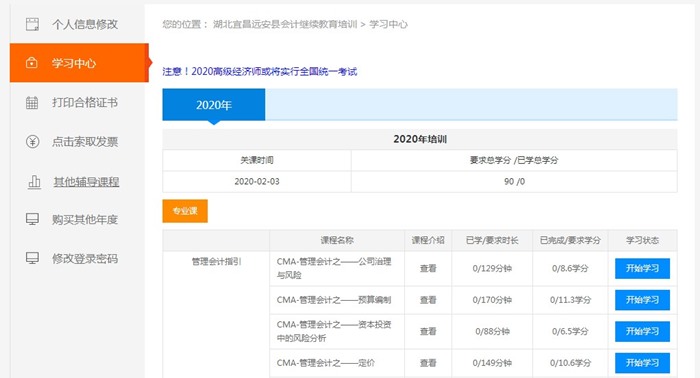The image size is (700, 378).
Task: Click the 学习中心 bag icon
Action: pos(32,62)
